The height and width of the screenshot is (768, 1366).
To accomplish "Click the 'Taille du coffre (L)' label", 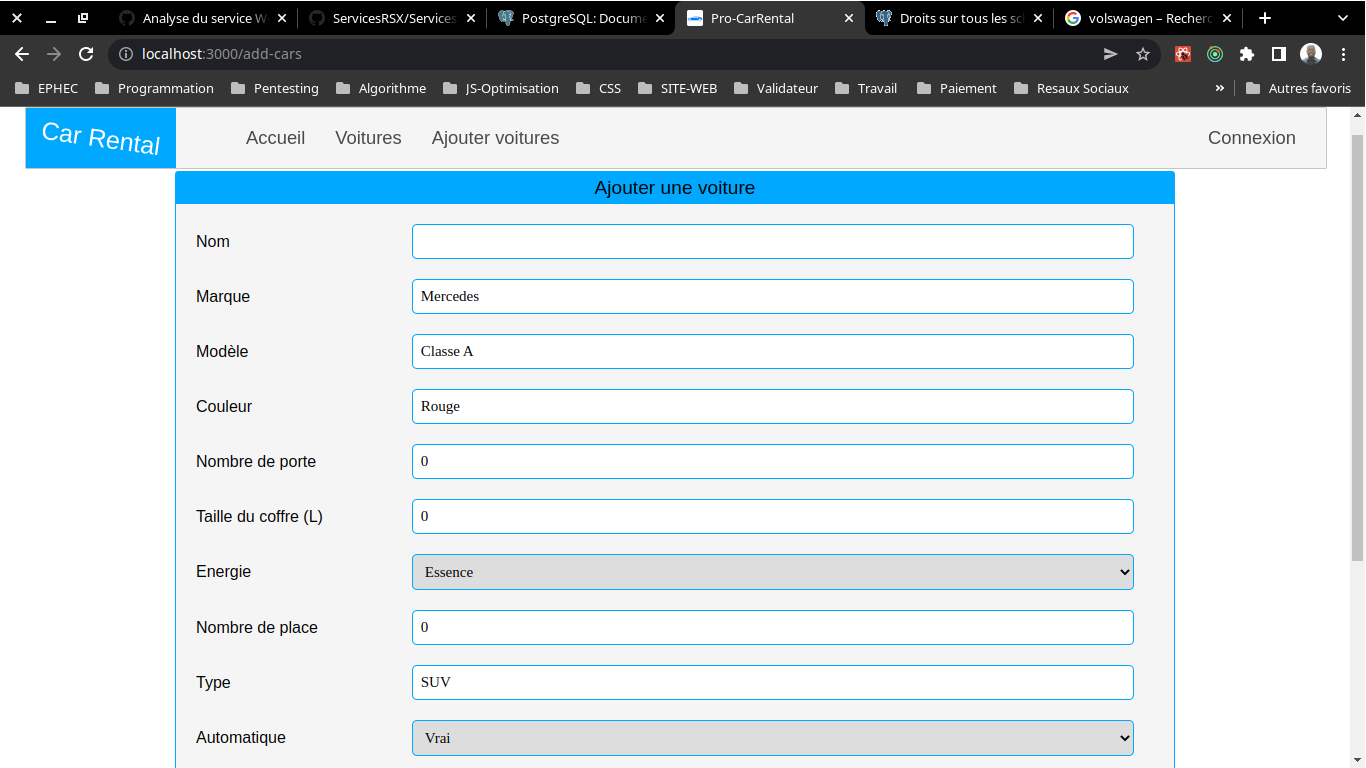I will (x=259, y=517).
